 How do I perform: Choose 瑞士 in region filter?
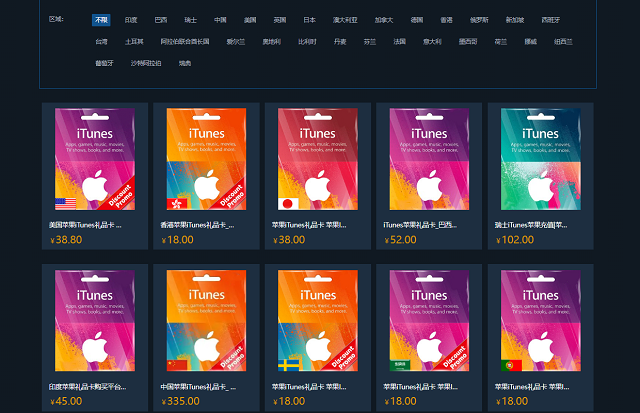click(x=191, y=20)
